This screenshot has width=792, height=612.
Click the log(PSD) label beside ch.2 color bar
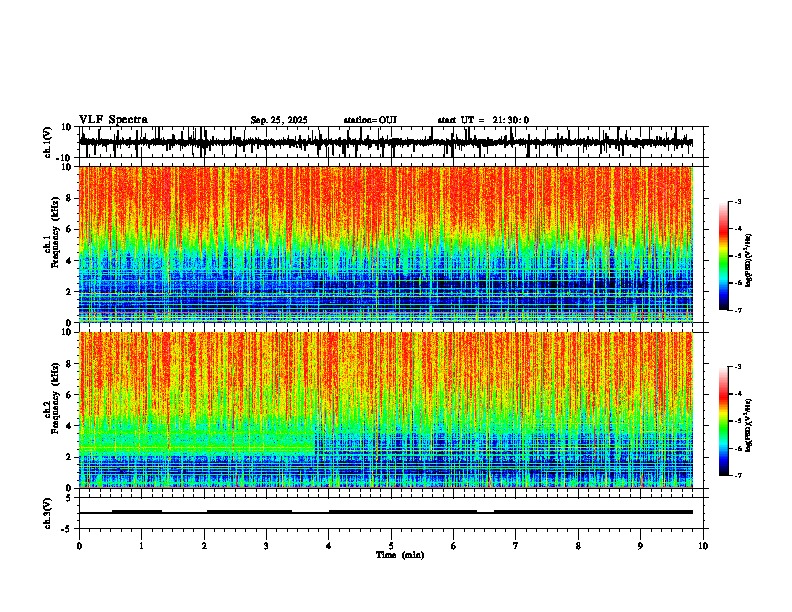click(749, 425)
